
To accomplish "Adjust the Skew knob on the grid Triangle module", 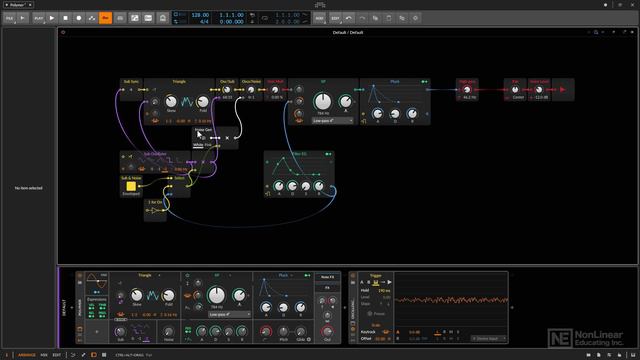I will tap(171, 102).
